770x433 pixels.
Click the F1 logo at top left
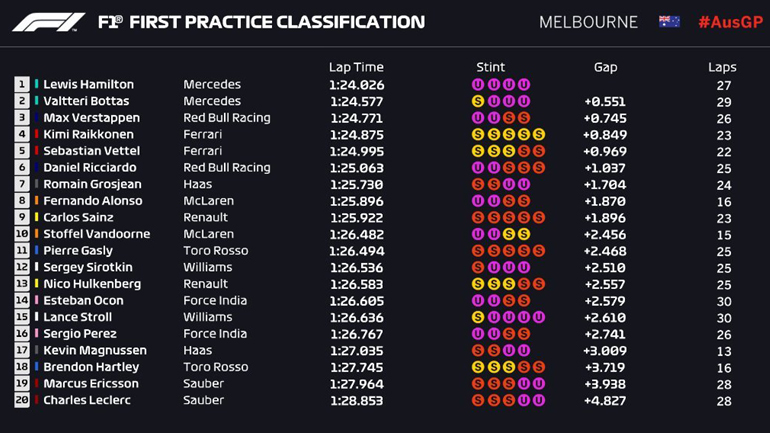click(x=47, y=22)
